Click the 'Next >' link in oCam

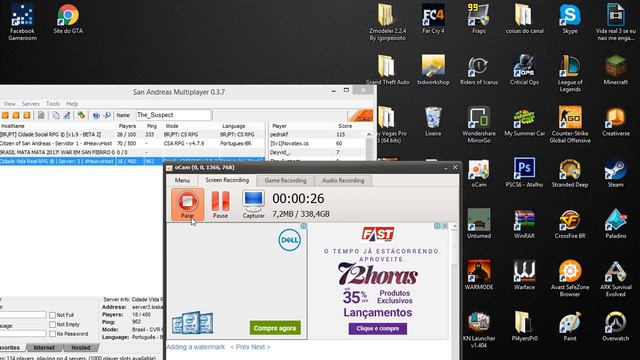[x=261, y=347]
